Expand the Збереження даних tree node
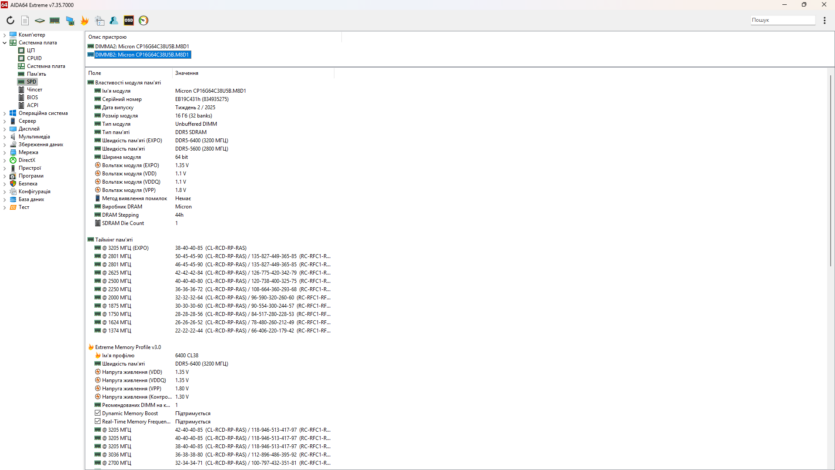835x470 pixels. [x=5, y=144]
